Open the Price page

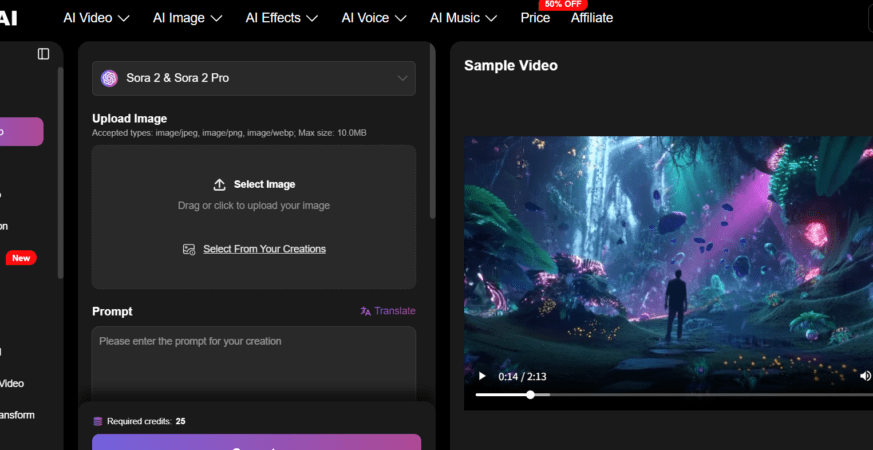click(x=535, y=18)
